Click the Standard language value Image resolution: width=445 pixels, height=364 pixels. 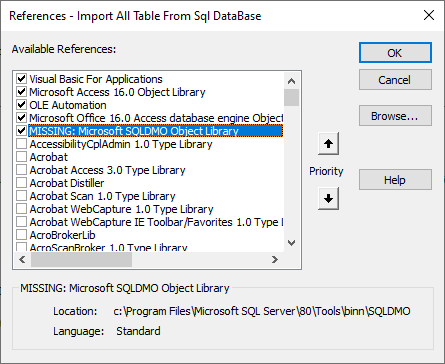point(138,331)
